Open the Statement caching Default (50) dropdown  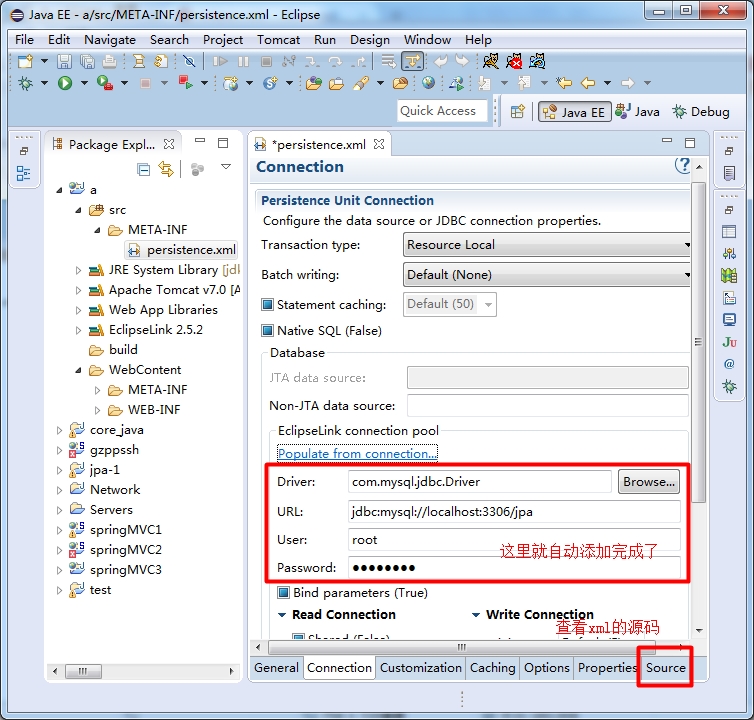coord(450,304)
